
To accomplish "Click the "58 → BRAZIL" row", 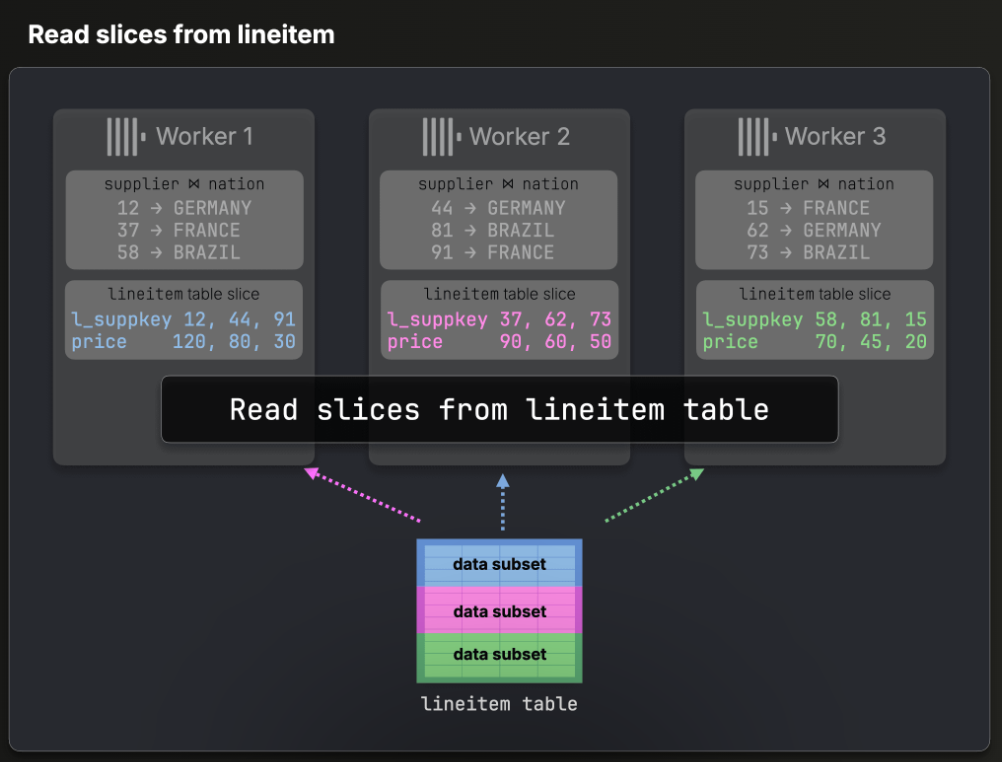I will 178,253.
